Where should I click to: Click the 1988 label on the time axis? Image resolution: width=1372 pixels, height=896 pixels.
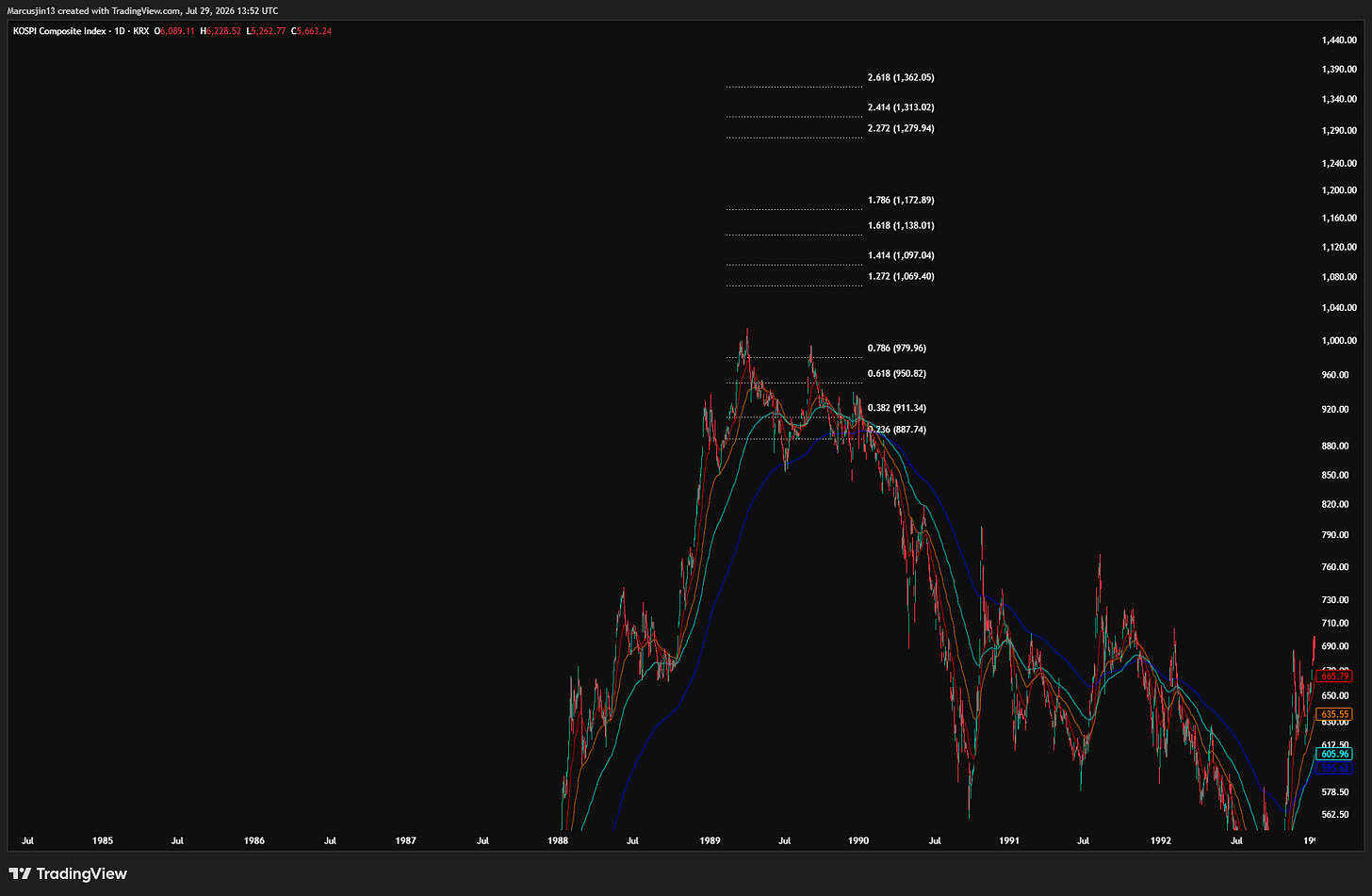pos(558,840)
